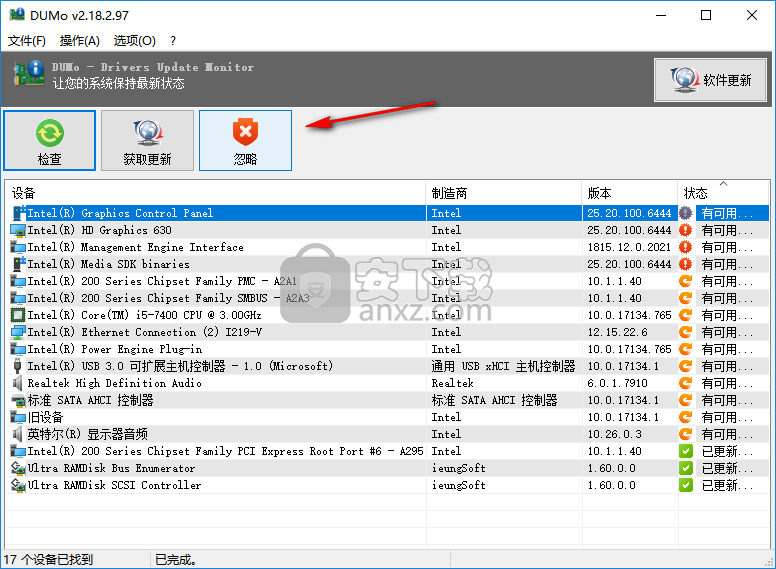Click Intel Graphics Control Panel device icon
Image resolution: width=776 pixels, height=569 pixels.
(18, 213)
